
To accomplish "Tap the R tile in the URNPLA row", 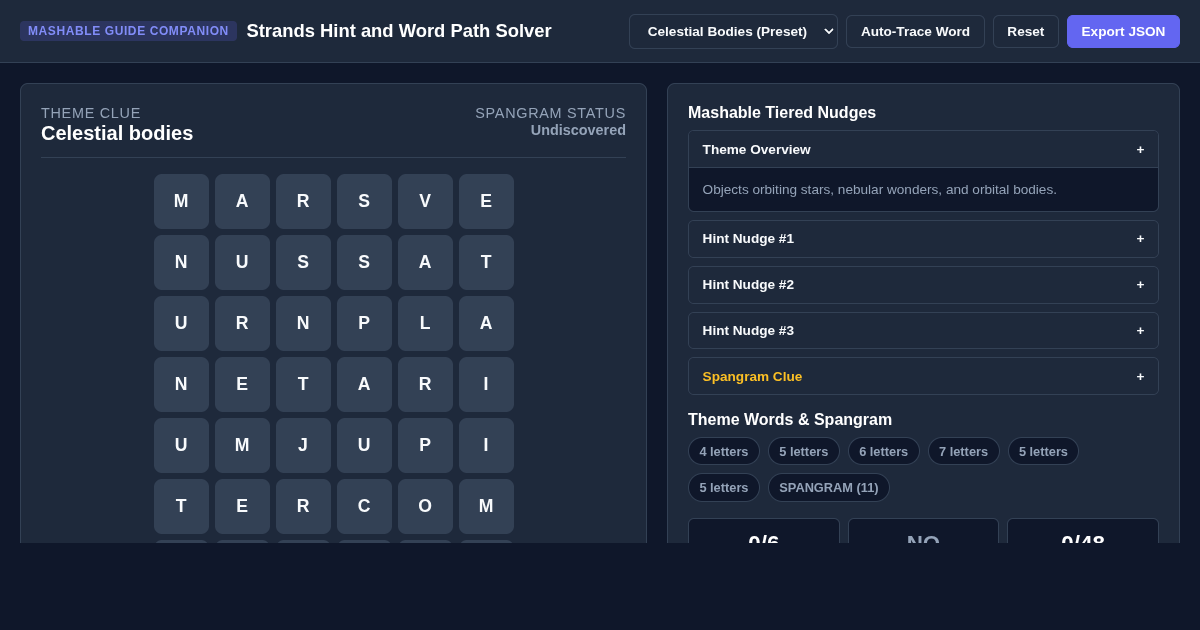I will 242,323.
